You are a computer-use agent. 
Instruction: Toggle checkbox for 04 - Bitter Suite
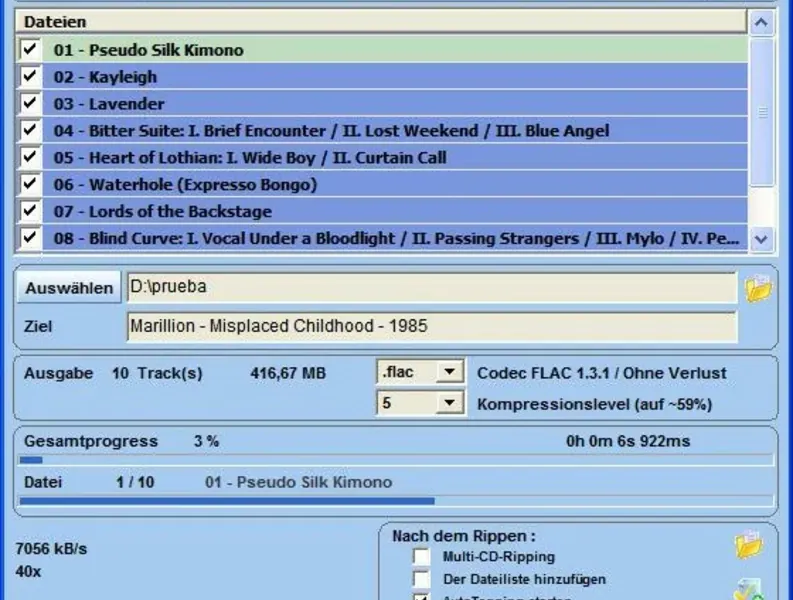tap(29, 130)
